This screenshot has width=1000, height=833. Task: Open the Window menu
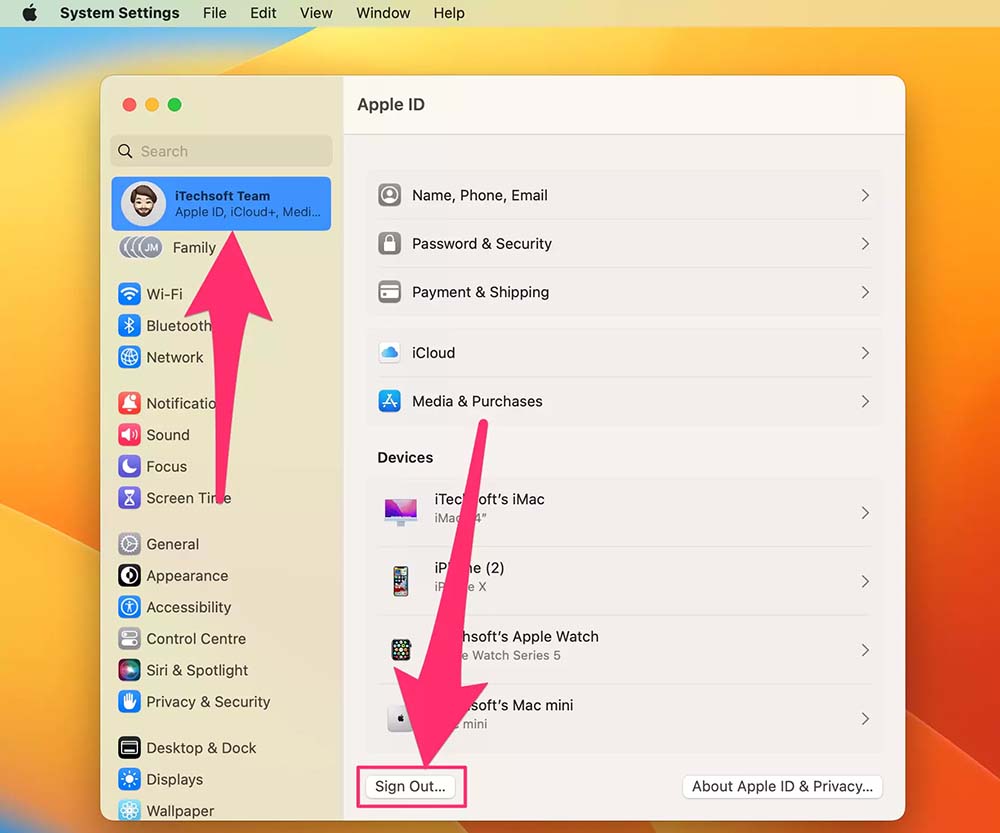coord(383,13)
